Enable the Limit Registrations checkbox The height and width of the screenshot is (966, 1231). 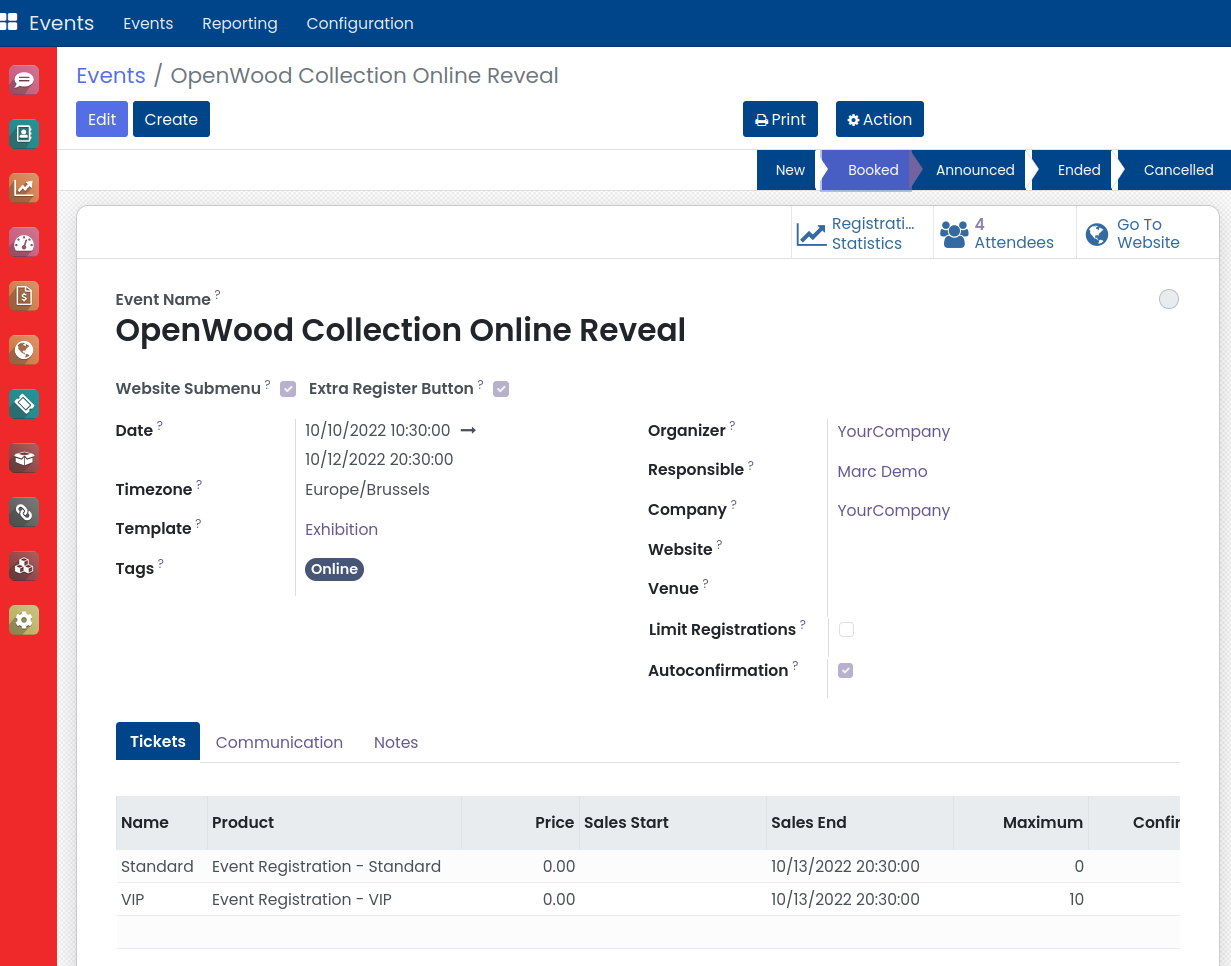point(846,630)
